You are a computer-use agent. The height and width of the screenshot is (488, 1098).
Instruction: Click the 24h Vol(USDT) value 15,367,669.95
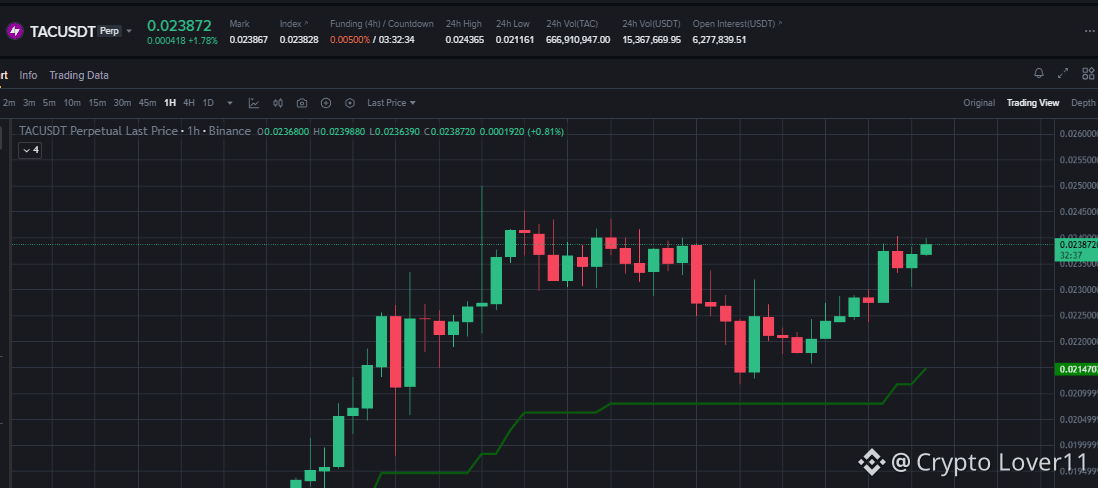[651, 39]
